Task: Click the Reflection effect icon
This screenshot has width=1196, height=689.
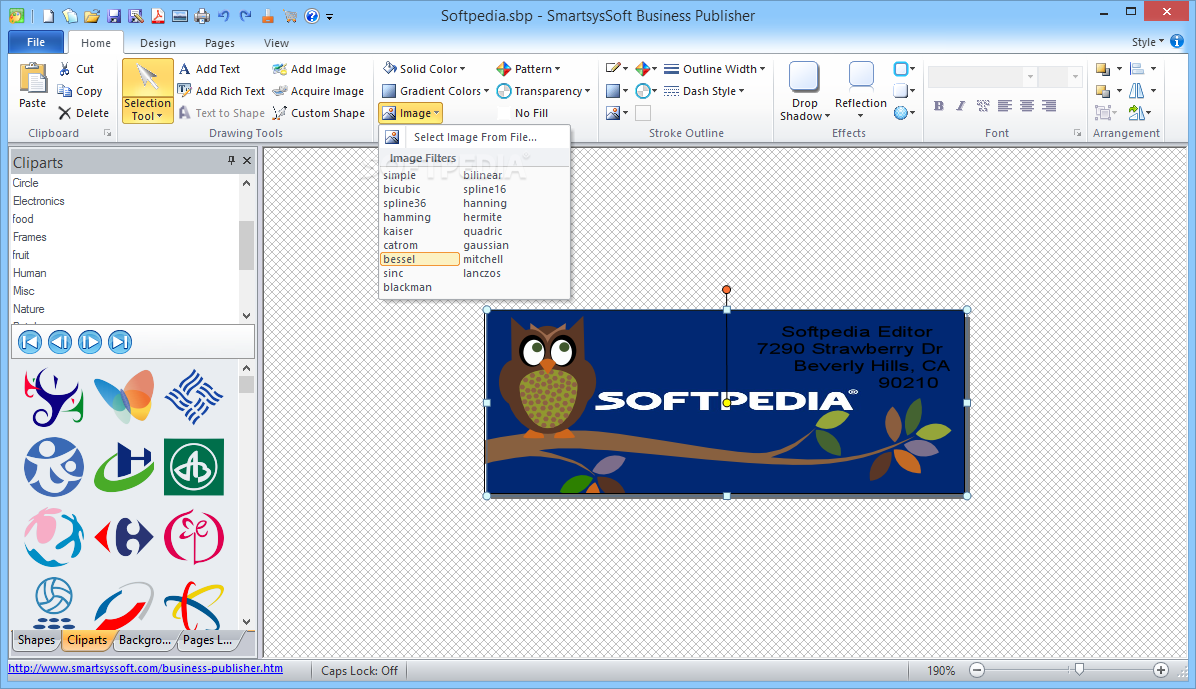Action: click(860, 77)
